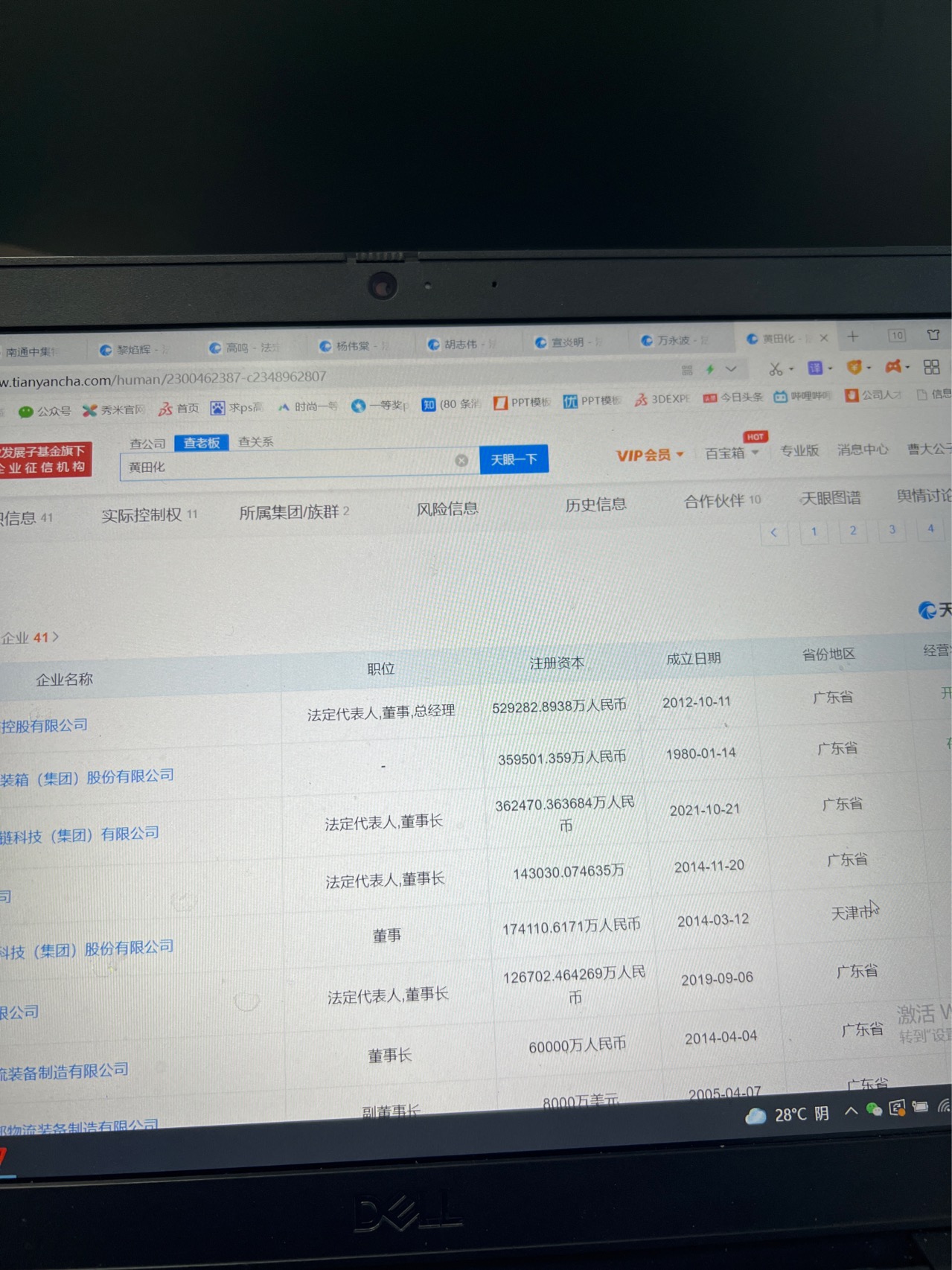This screenshot has height=1270, width=952.
Task: Click the WeChat icon in system tray
Action: 874,1110
